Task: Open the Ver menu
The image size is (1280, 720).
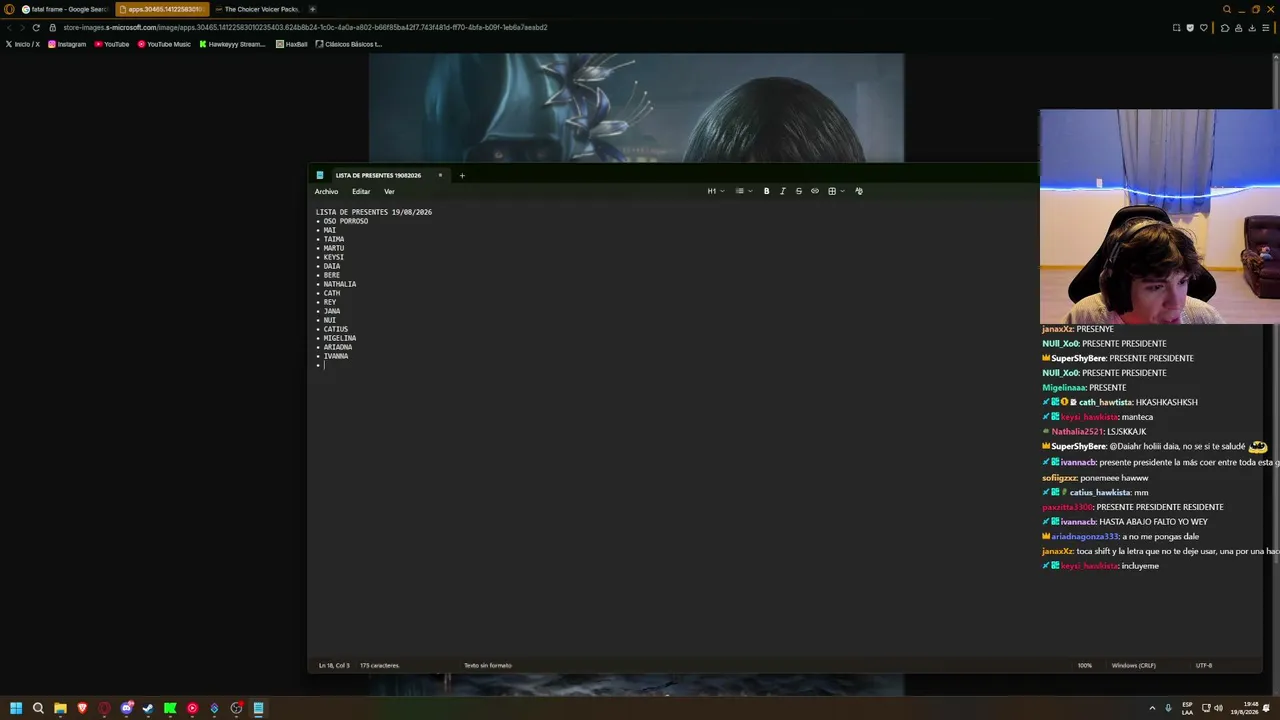Action: point(389,191)
